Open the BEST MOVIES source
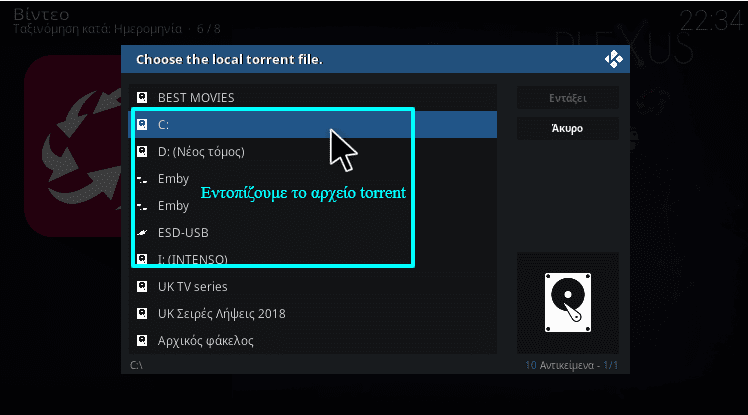The image size is (748, 415). (x=313, y=98)
